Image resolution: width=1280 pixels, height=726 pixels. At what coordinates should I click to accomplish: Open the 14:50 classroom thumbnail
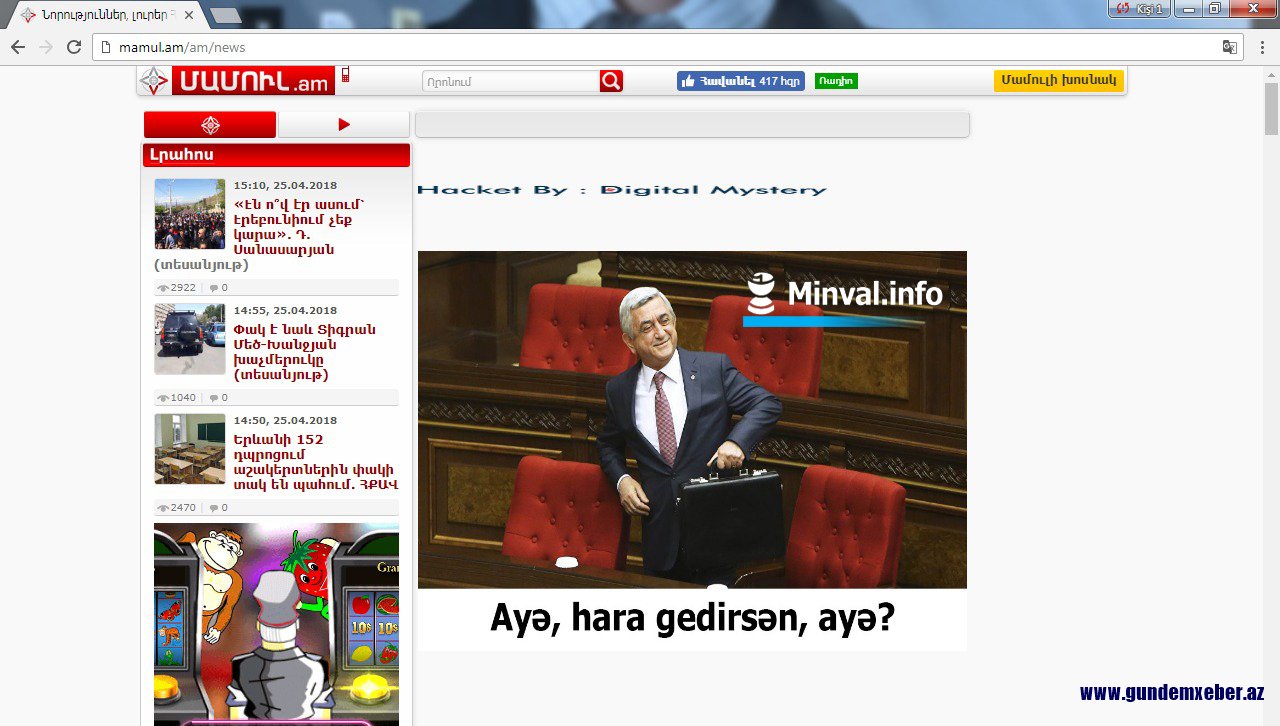(190, 449)
